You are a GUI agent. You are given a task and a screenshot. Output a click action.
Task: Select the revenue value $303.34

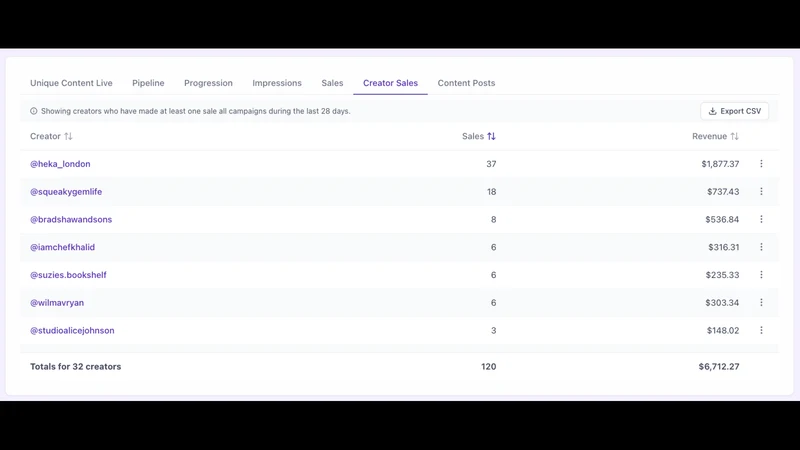pyautogui.click(x=722, y=303)
